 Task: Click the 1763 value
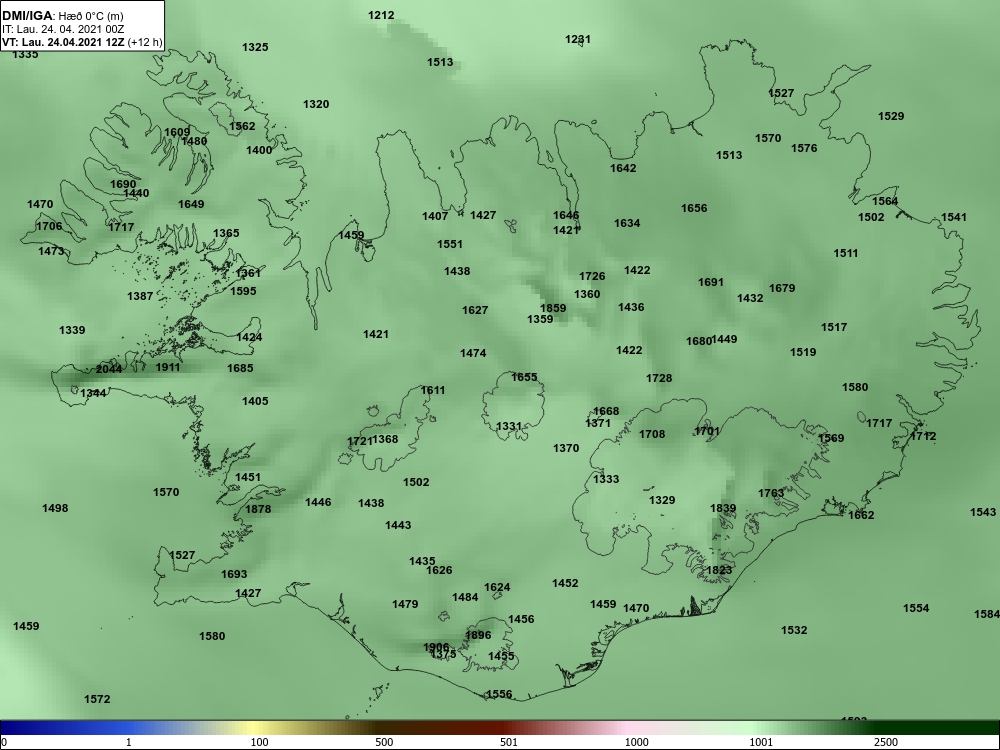[x=771, y=494]
